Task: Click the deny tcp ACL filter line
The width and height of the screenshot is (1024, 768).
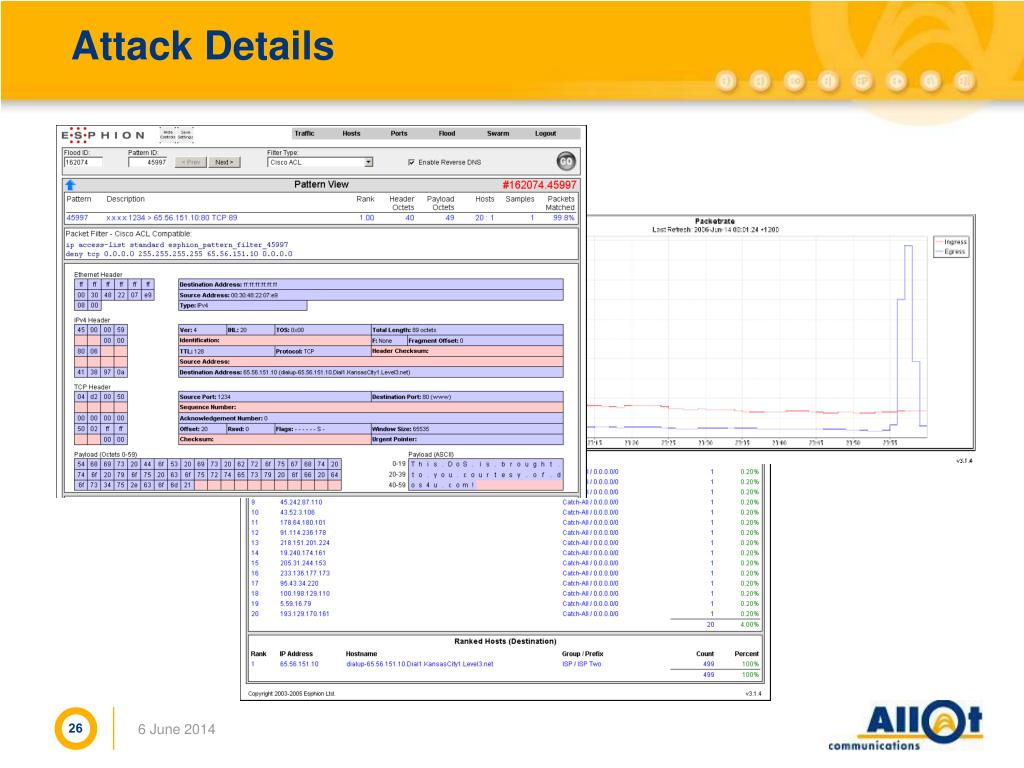Action: 179,254
